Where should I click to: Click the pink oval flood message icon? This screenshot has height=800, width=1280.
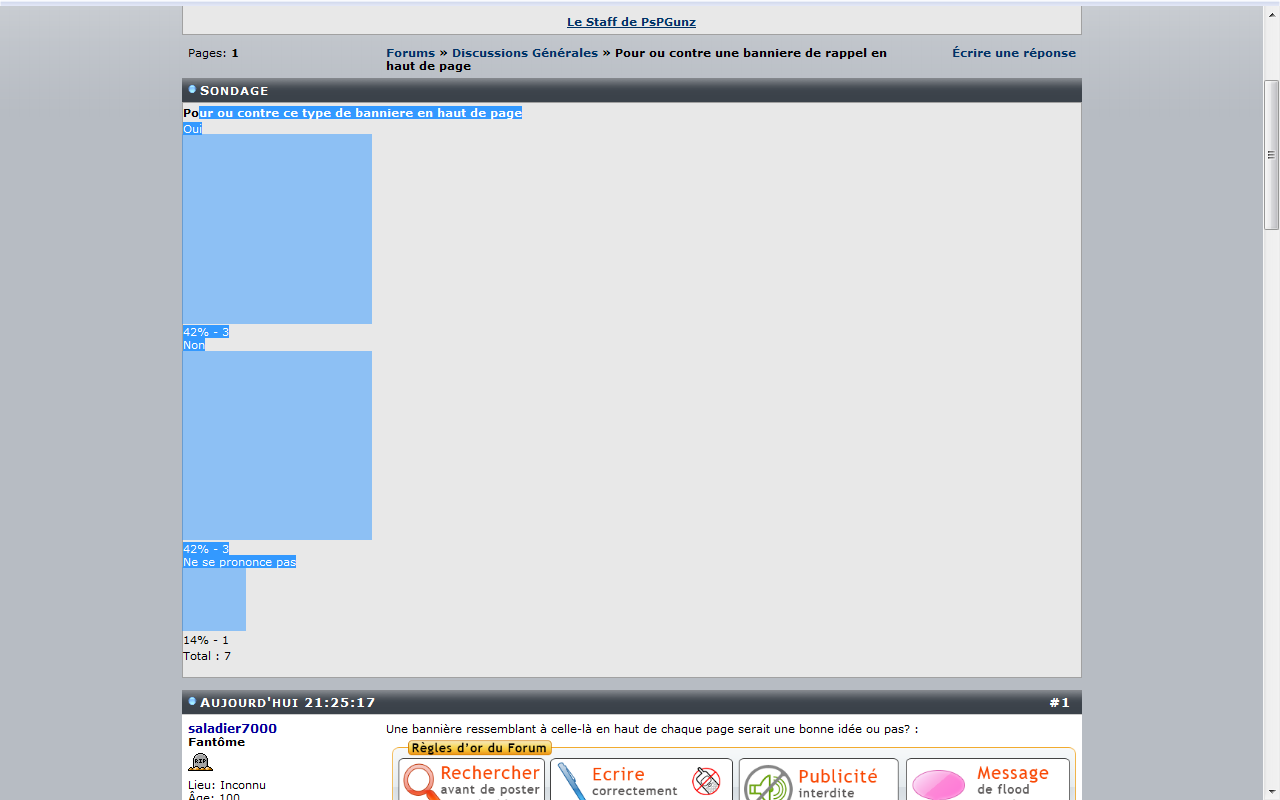(x=938, y=785)
